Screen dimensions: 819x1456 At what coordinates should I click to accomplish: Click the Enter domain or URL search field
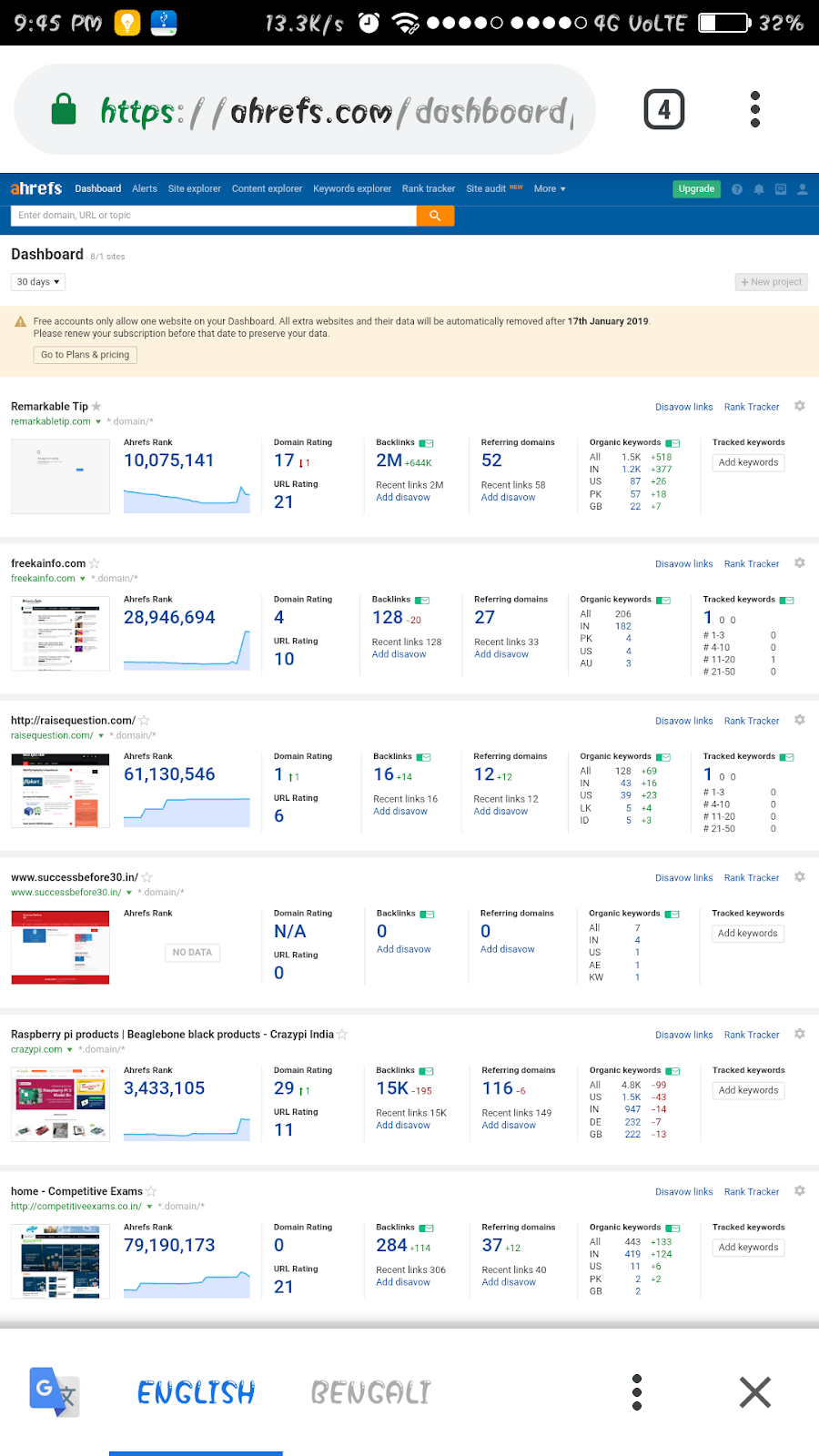point(214,216)
